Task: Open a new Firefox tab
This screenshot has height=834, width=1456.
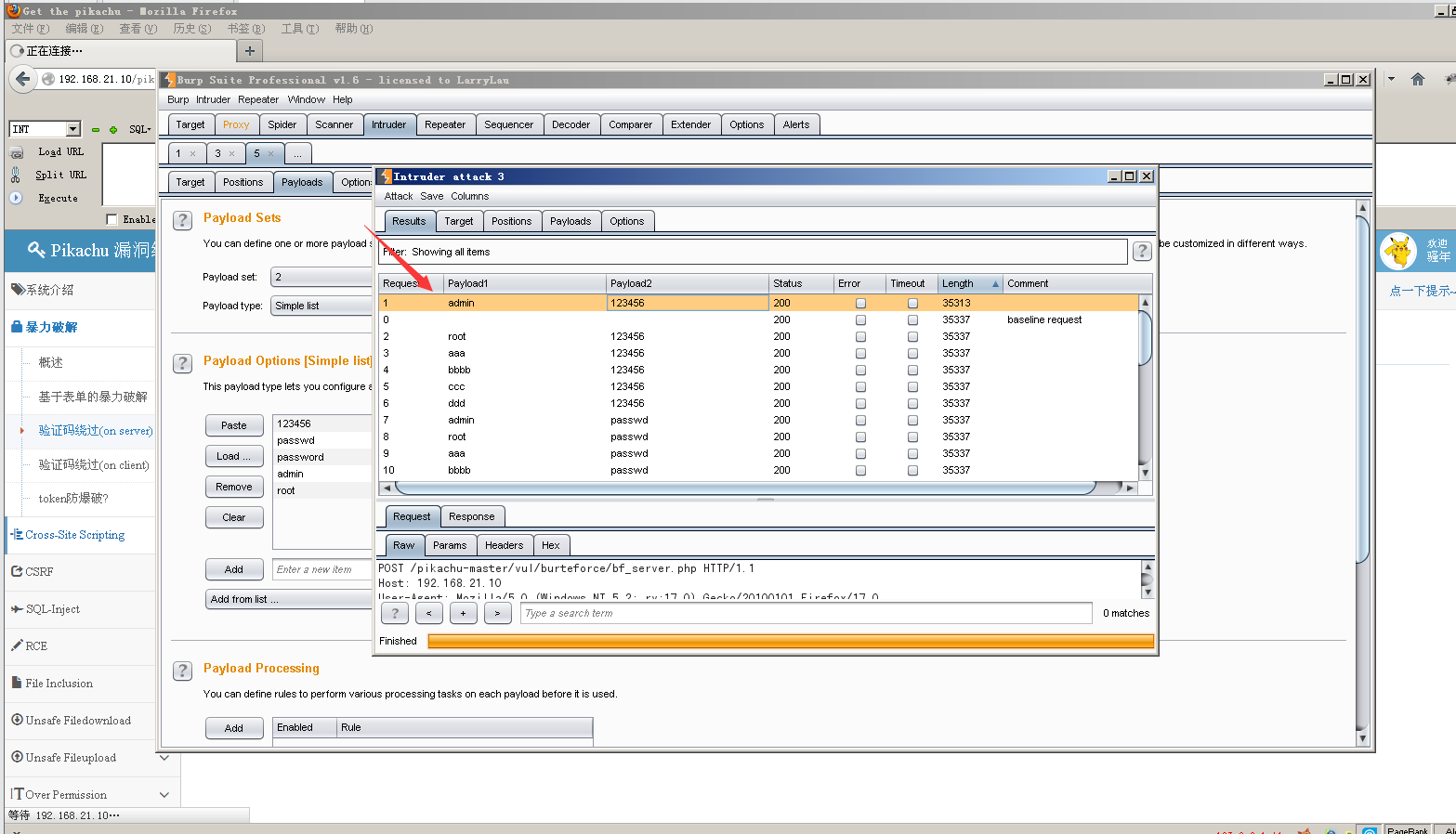Action: [249, 51]
